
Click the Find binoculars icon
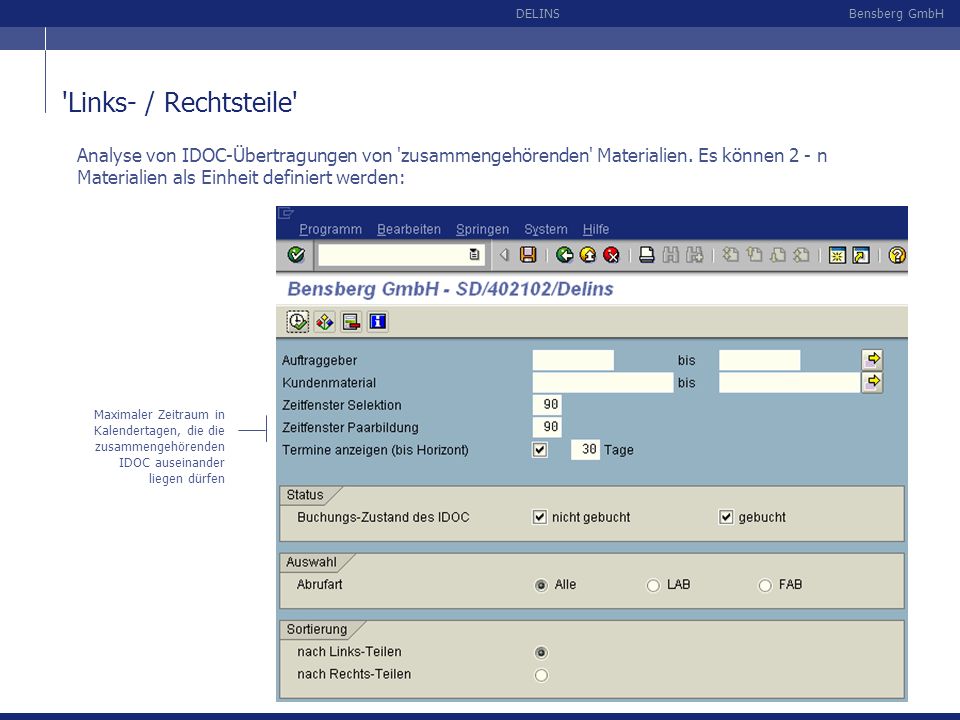tap(670, 255)
